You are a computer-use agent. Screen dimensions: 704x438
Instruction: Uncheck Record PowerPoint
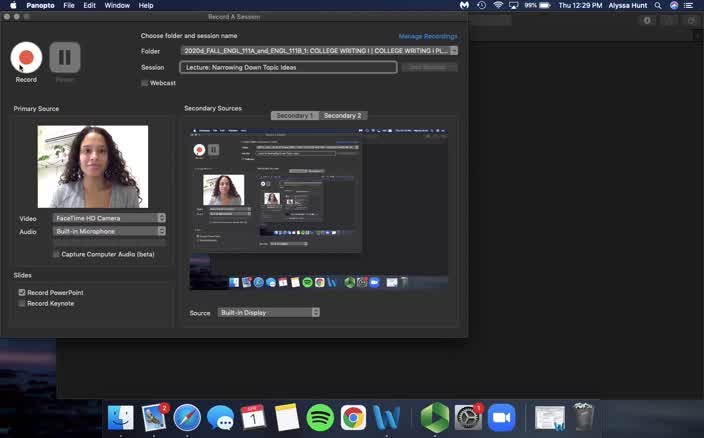point(22,293)
